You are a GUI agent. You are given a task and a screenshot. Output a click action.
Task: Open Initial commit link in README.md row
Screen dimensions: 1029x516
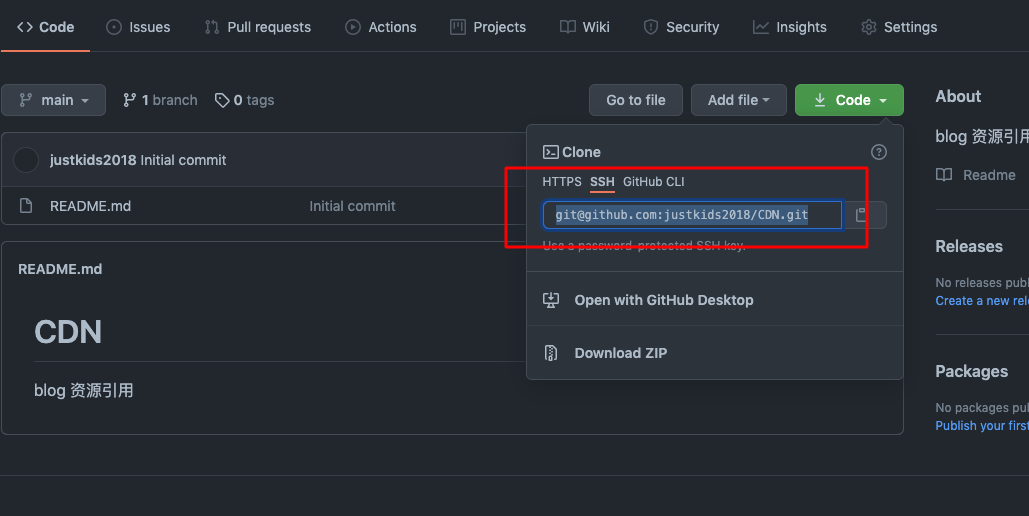coord(352,206)
